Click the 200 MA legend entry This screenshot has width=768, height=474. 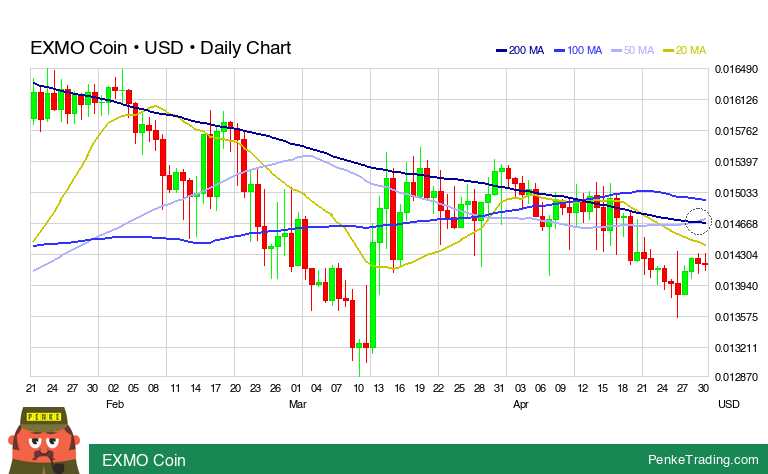pyautogui.click(x=520, y=50)
